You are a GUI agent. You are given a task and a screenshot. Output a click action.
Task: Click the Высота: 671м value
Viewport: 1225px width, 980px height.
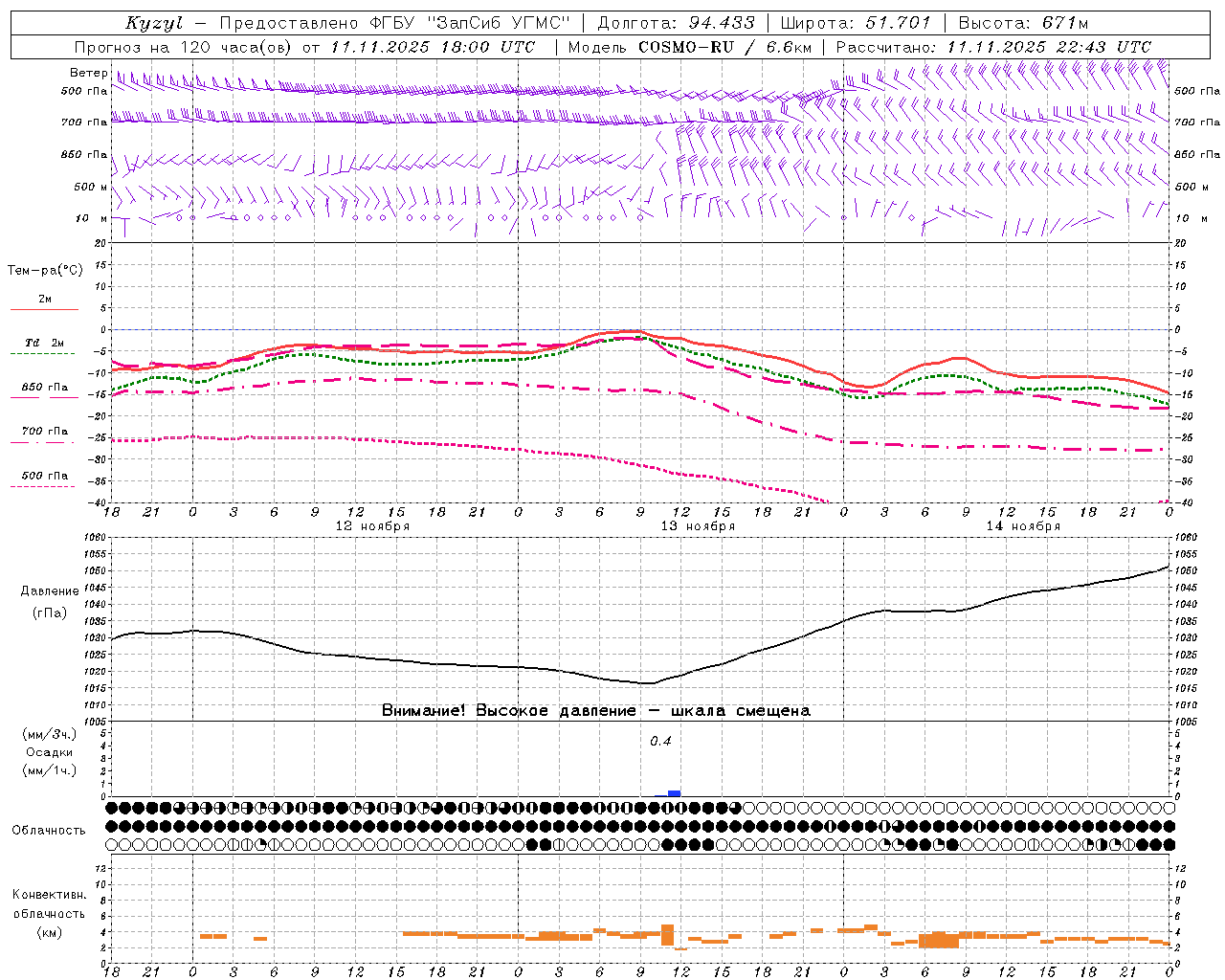pyautogui.click(x=1023, y=23)
